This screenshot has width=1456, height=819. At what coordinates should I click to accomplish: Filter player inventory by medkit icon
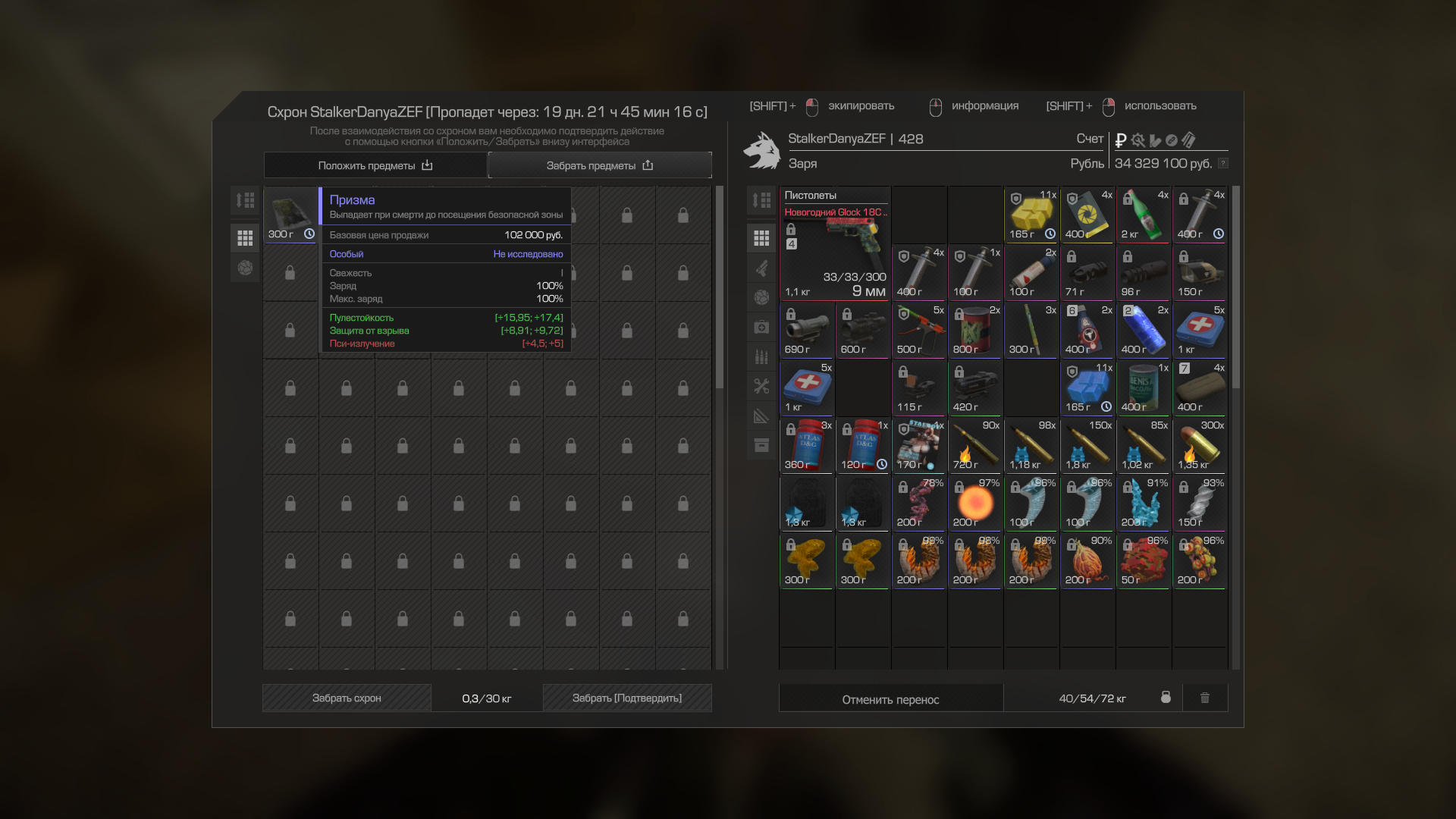click(761, 327)
